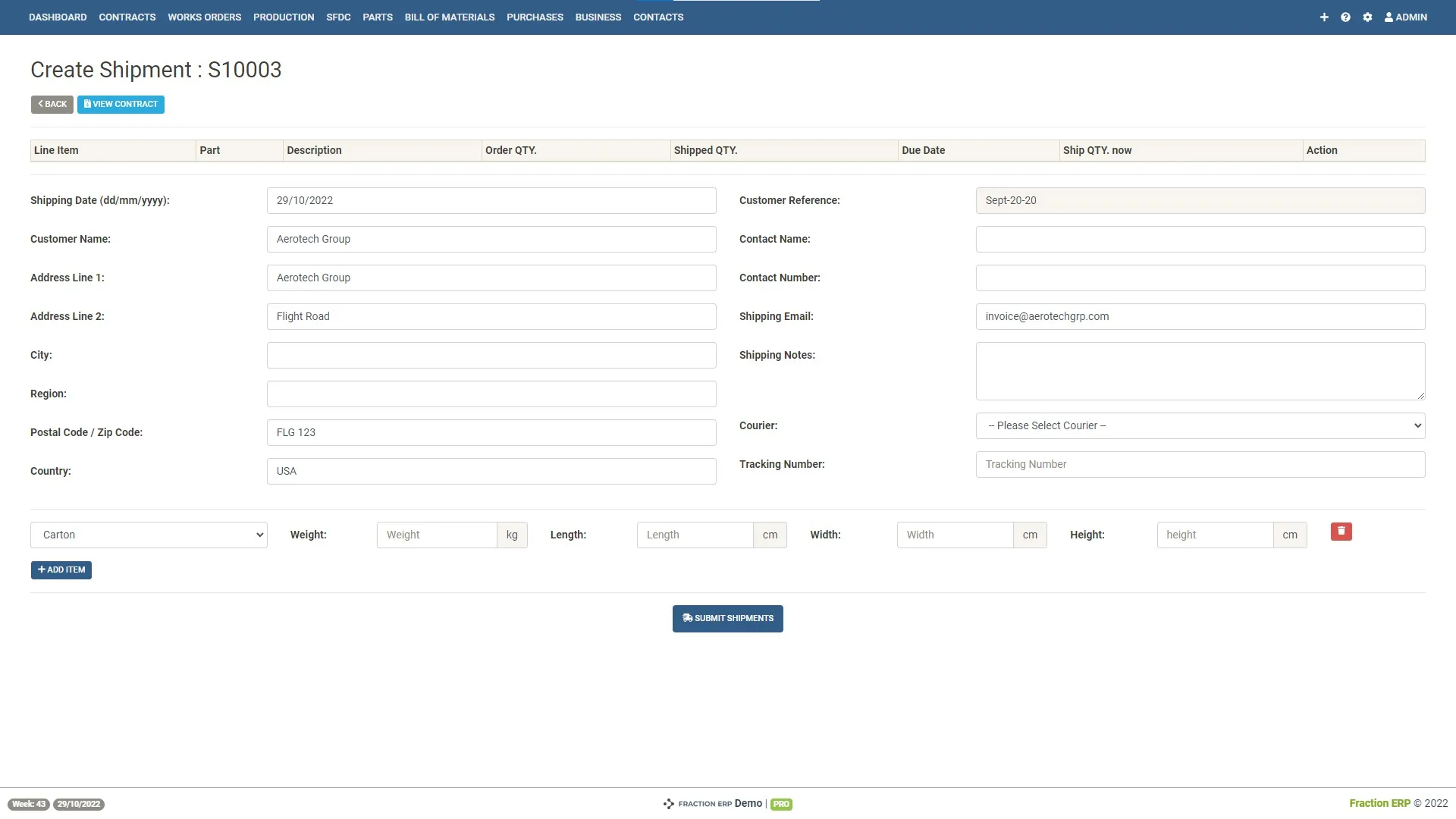Click the Week 43 badge
1456x819 pixels.
[29, 804]
